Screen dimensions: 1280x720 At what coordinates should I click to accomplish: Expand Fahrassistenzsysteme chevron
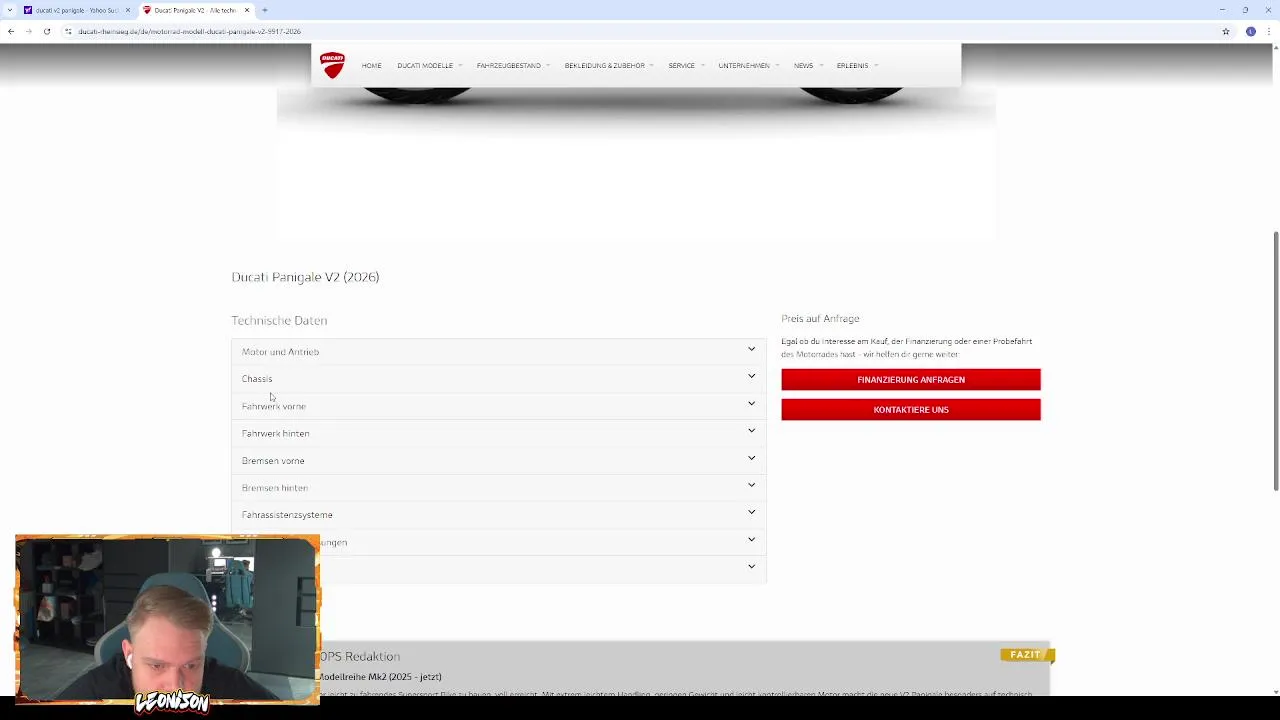(x=751, y=512)
